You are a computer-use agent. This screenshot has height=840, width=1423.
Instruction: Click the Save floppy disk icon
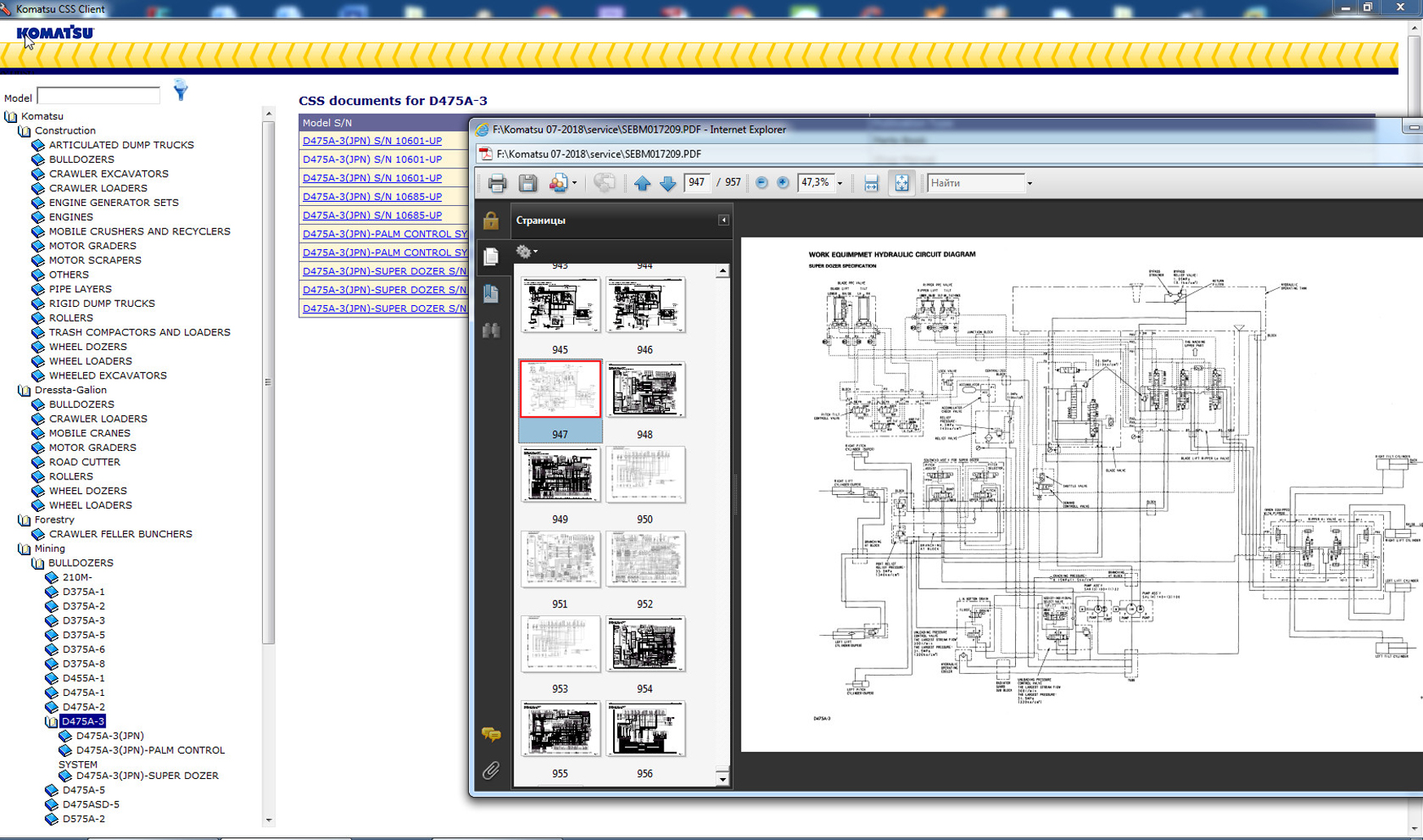(x=528, y=183)
